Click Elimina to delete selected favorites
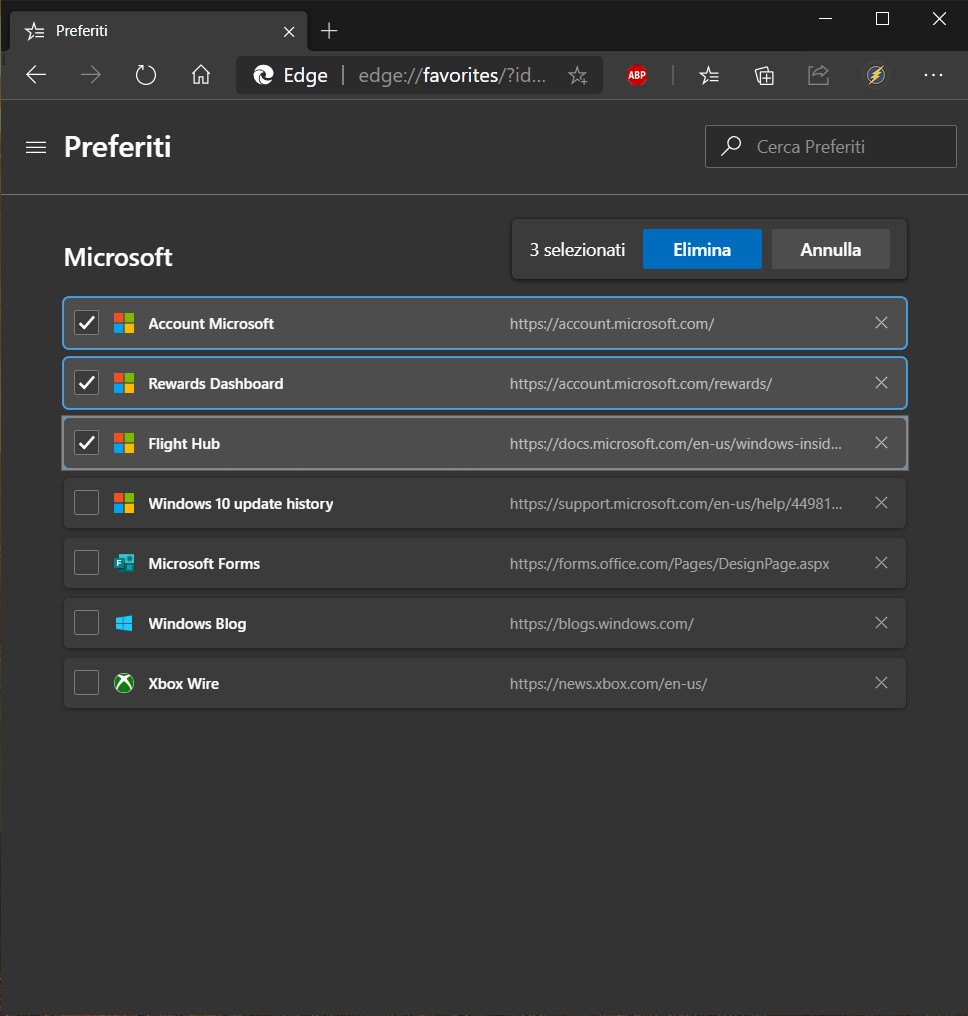This screenshot has height=1016, width=968. [x=702, y=249]
